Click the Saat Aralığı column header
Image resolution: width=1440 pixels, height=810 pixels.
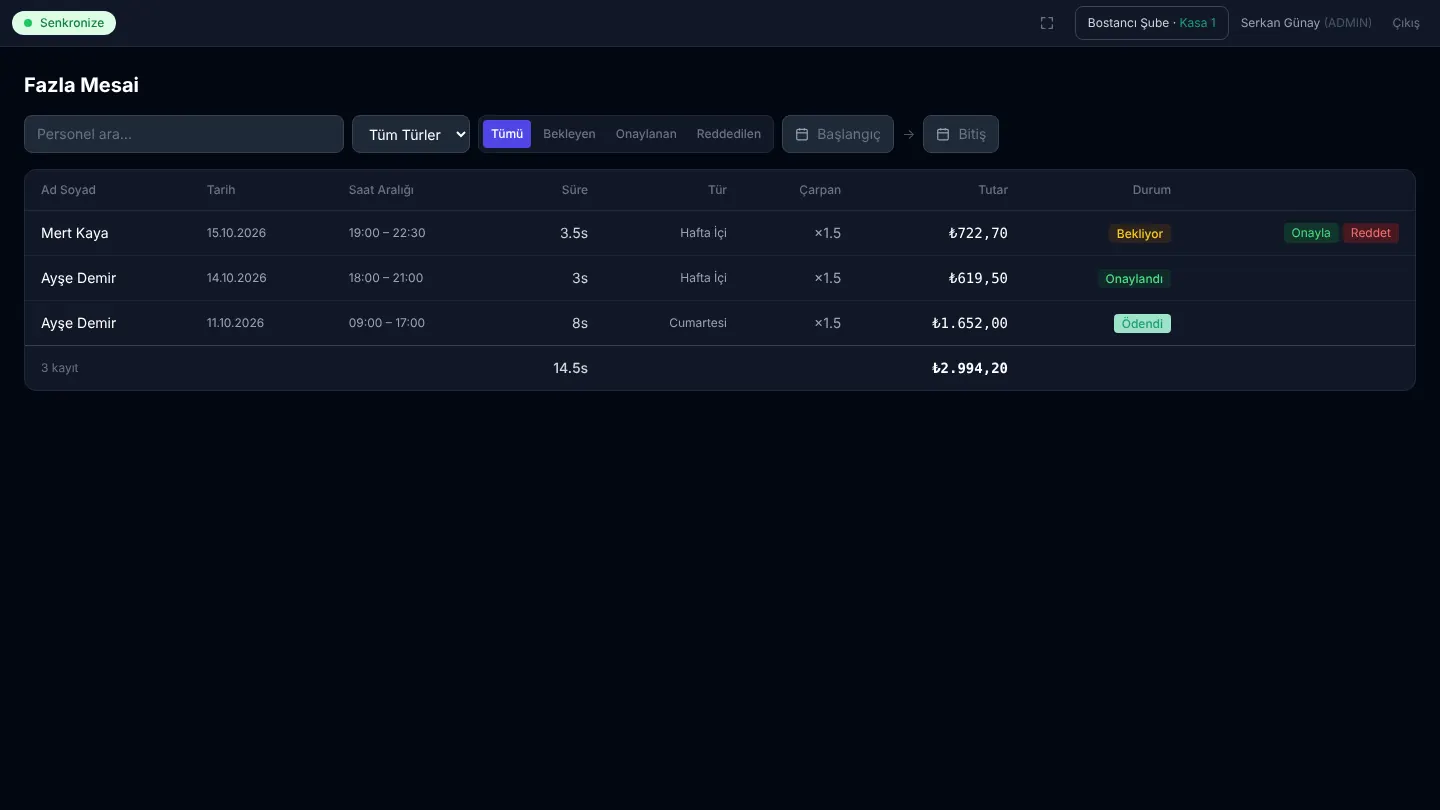click(x=381, y=190)
